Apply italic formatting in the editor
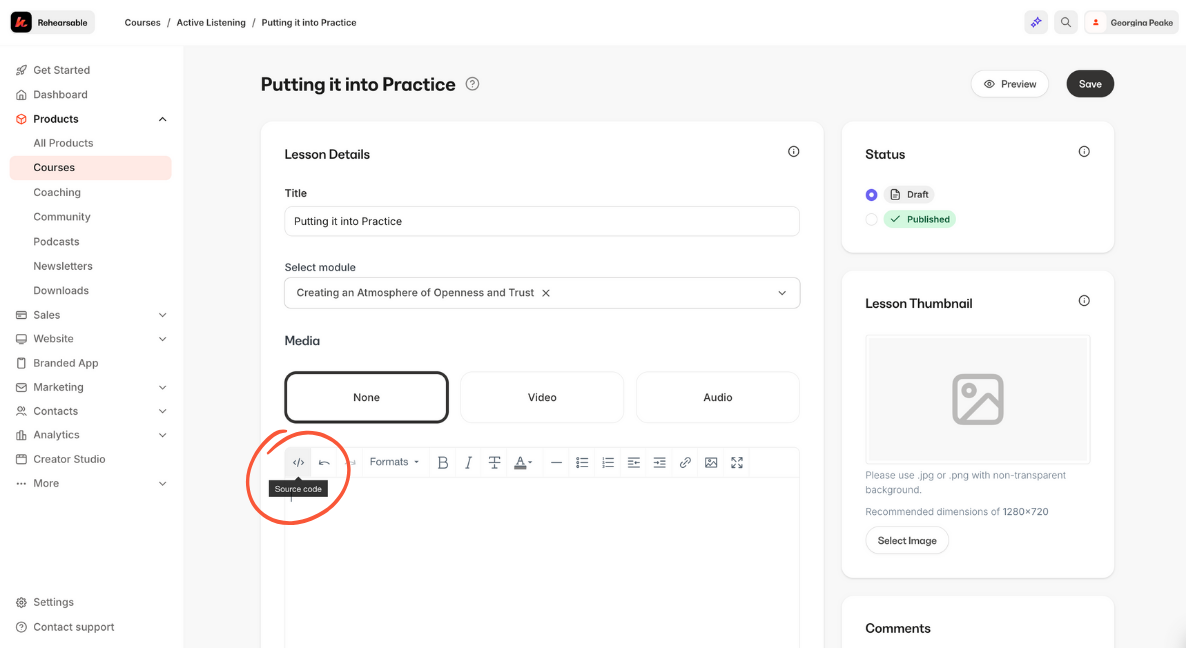Image resolution: width=1187 pixels, height=649 pixels. click(x=468, y=463)
